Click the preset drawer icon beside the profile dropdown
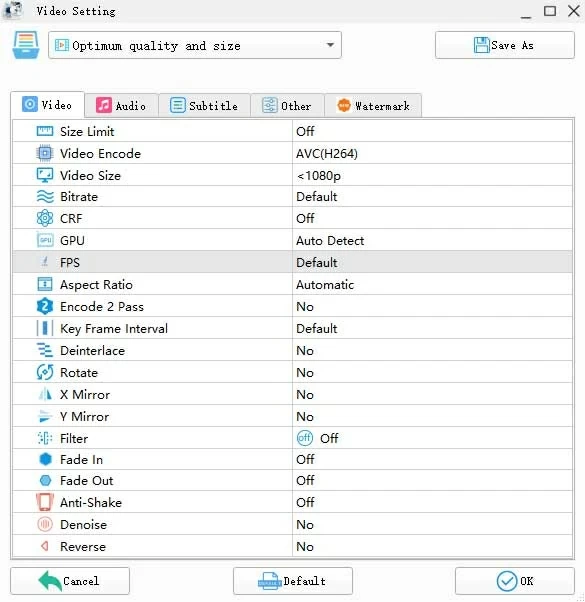585x602 pixels. click(25, 45)
